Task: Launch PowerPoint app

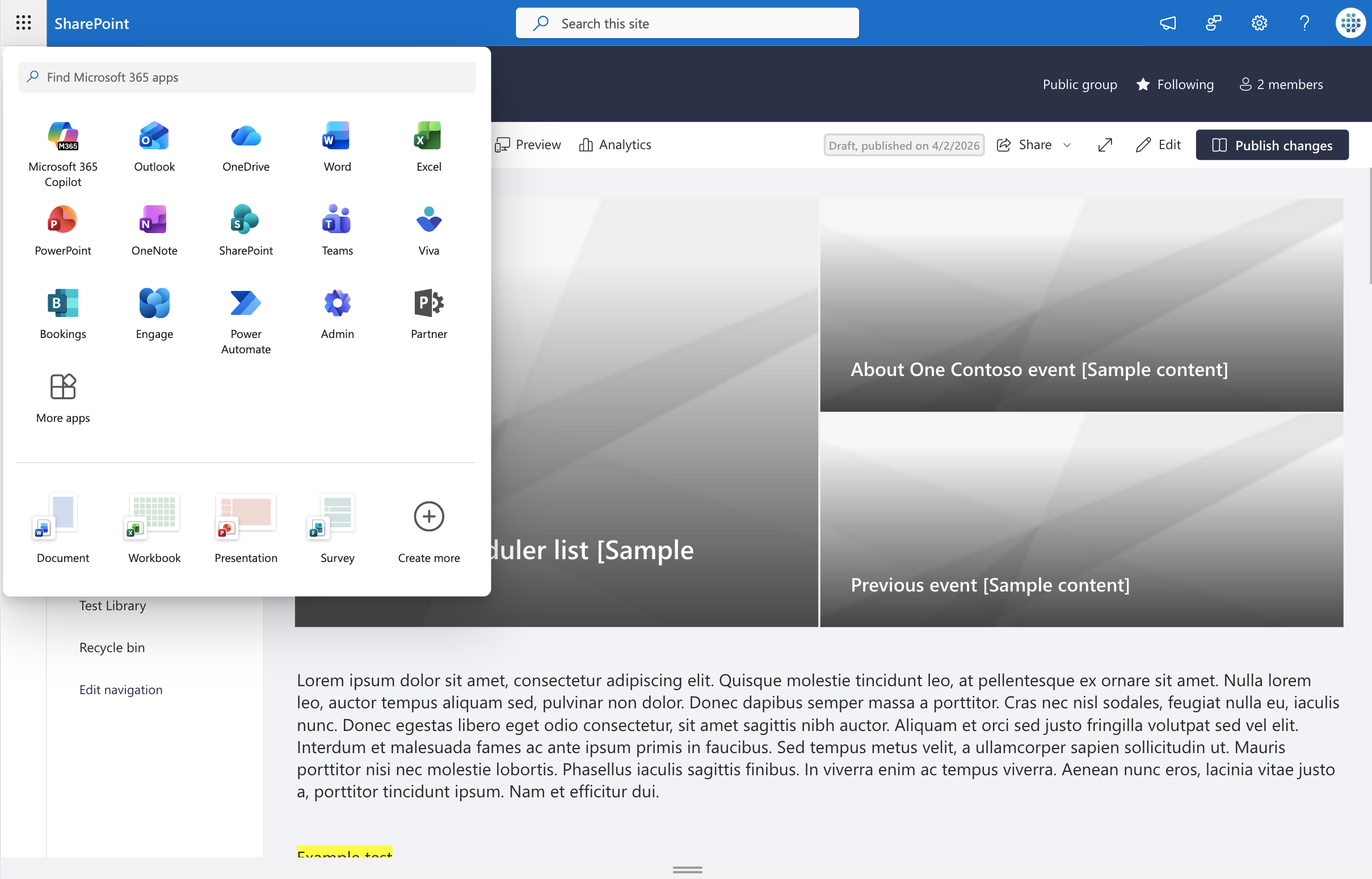Action: (63, 230)
